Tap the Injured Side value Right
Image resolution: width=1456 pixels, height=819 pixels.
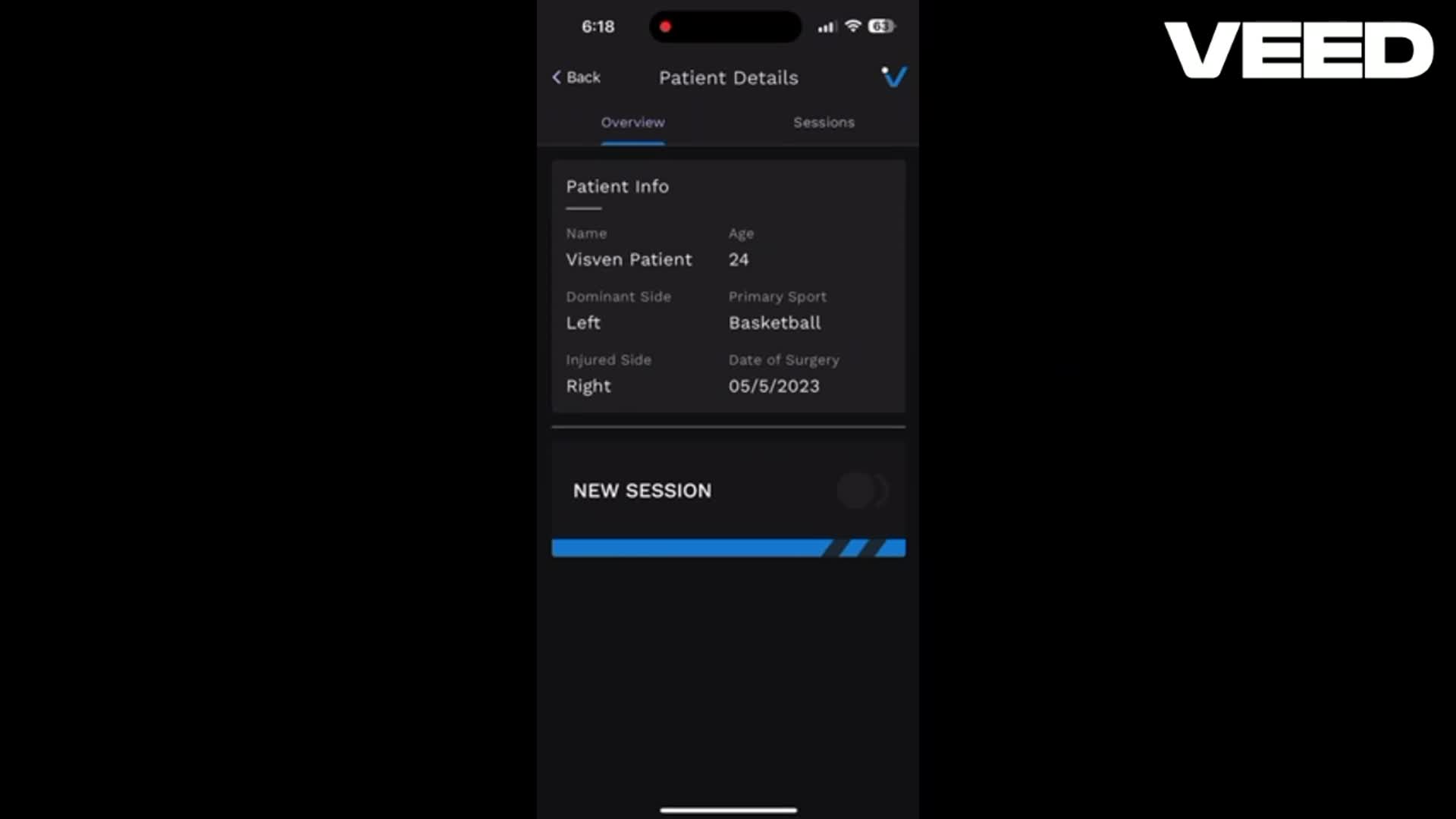pyautogui.click(x=588, y=386)
